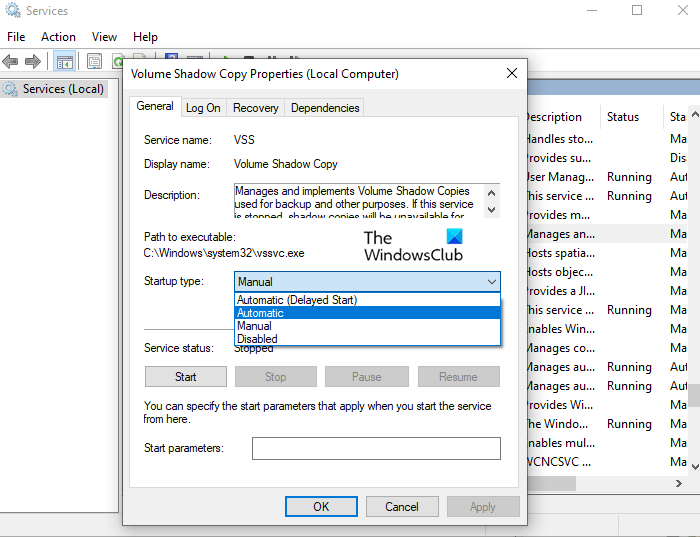Viewport: 700px width, 537px height.
Task: Toggle the Show/Hide Console Tree icon
Action: (65, 62)
